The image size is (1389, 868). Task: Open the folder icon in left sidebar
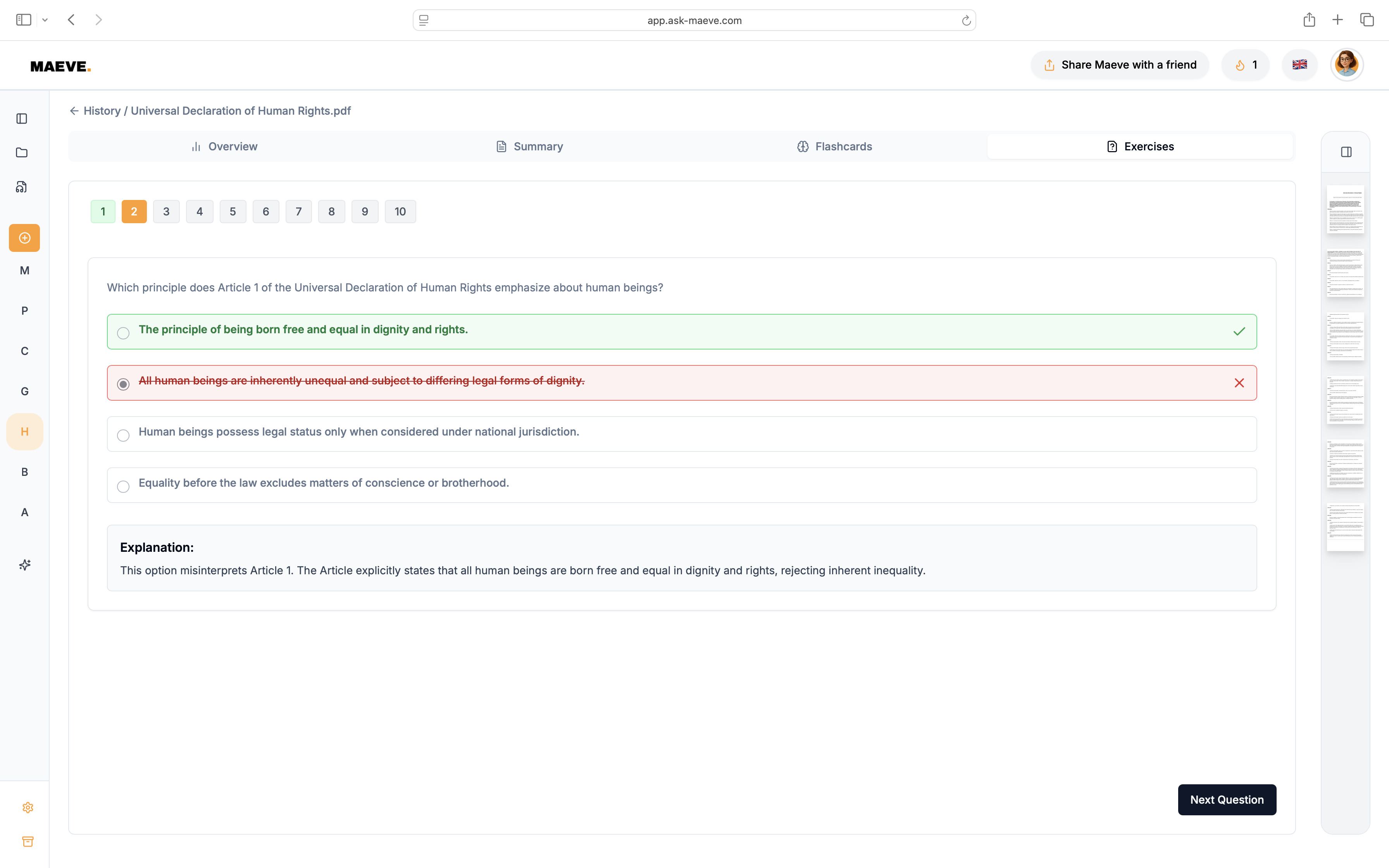[x=22, y=153]
